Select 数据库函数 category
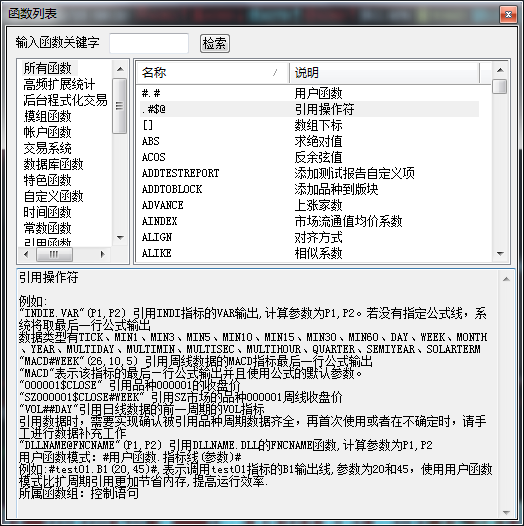 point(53,164)
